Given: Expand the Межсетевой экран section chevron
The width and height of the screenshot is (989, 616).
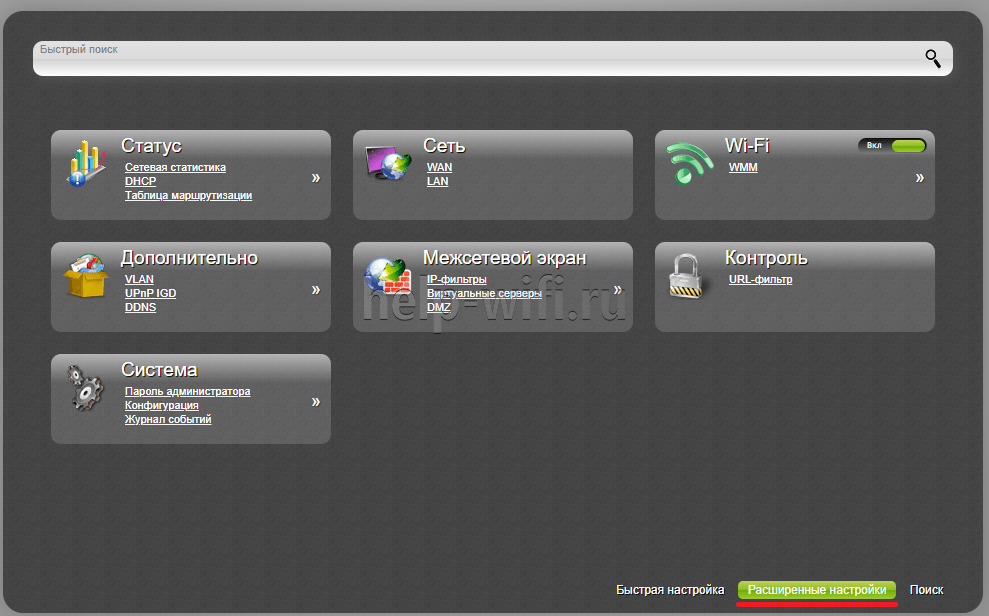Looking at the screenshot, I should pyautogui.click(x=618, y=290).
